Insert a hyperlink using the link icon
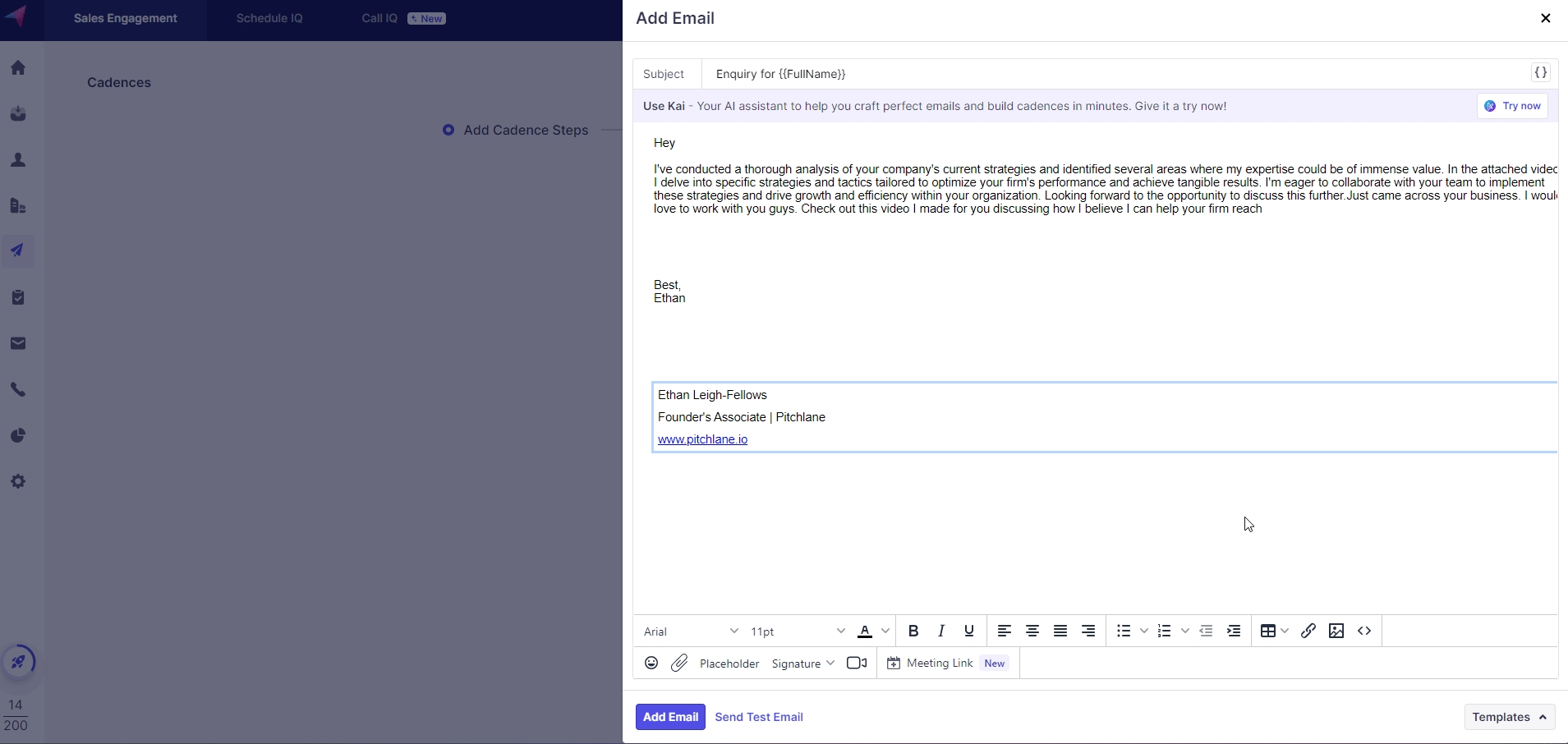This screenshot has height=744, width=1568. pyautogui.click(x=1308, y=631)
